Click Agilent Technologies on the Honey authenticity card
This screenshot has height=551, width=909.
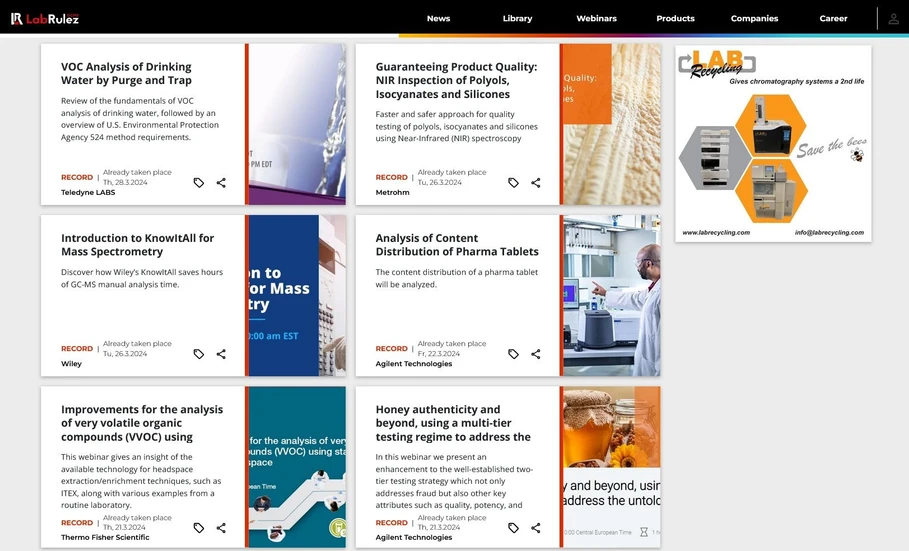point(414,537)
